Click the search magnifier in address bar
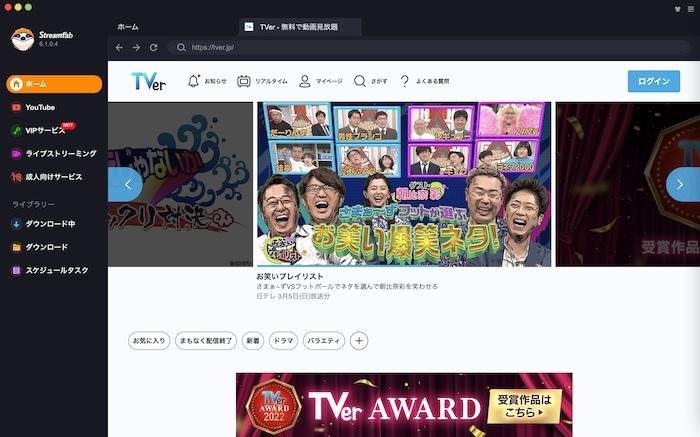The width and height of the screenshot is (700, 437). click(181, 47)
